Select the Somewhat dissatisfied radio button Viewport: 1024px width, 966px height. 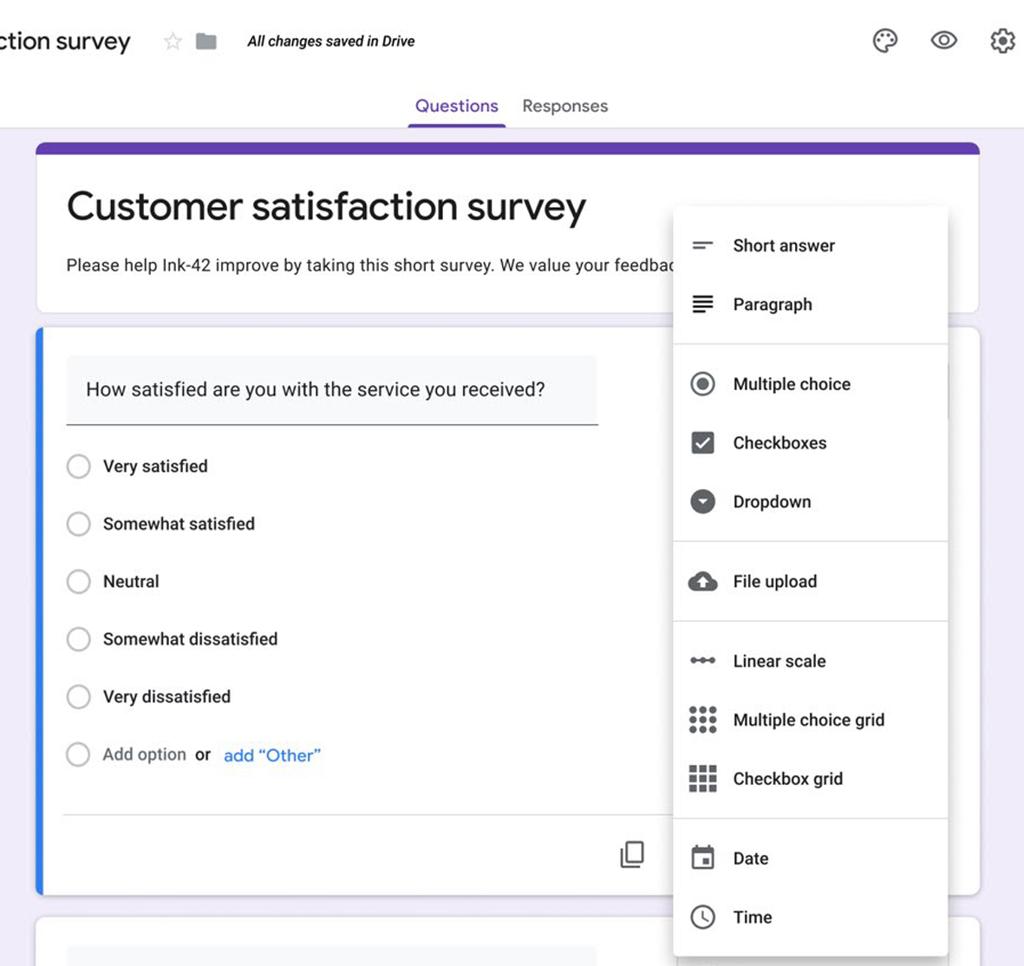78,639
